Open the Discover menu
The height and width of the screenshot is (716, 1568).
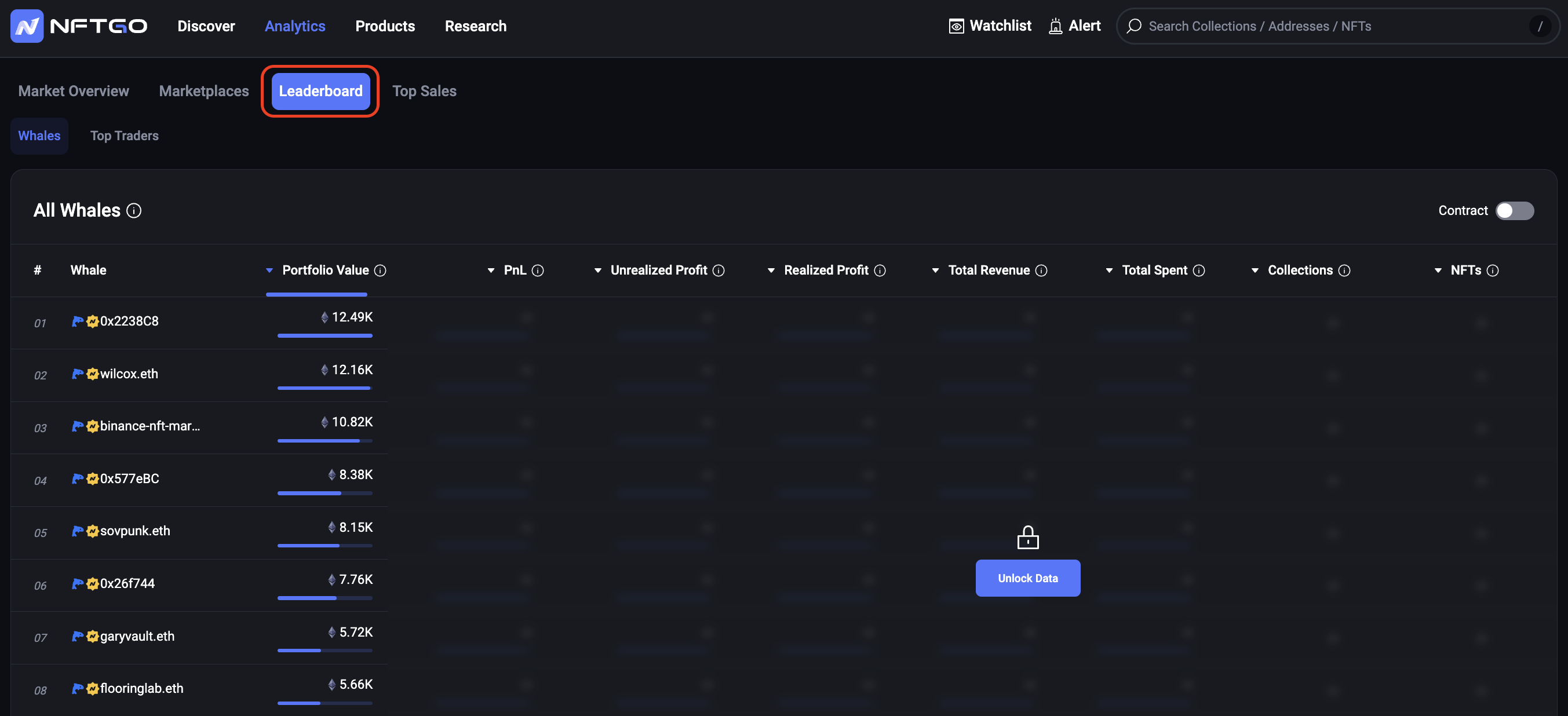click(x=206, y=26)
